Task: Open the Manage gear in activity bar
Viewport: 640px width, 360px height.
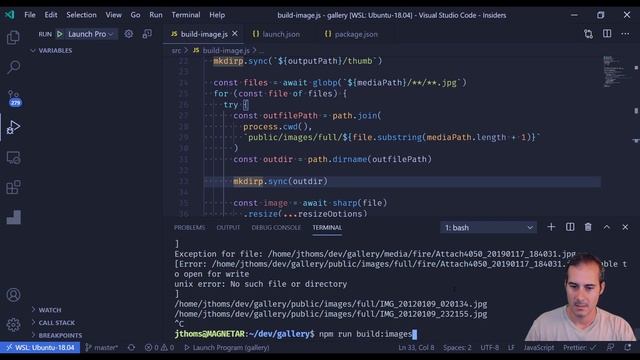Action: click(x=13, y=324)
